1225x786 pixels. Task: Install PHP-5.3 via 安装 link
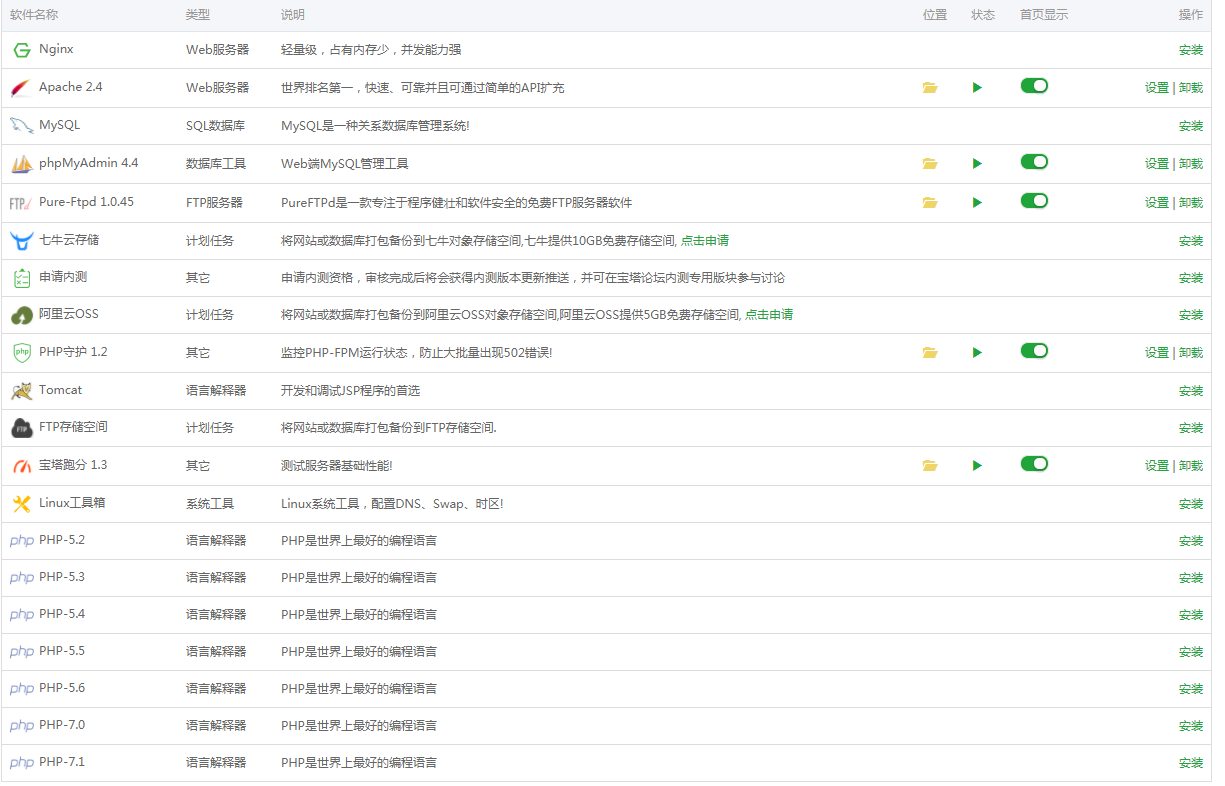pyautogui.click(x=1191, y=578)
